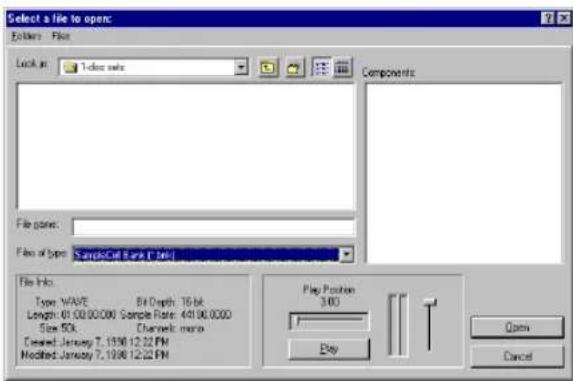Viewport: 573px width, 381px height.
Task: Click the Look in folder combo box
Action: tap(153, 67)
